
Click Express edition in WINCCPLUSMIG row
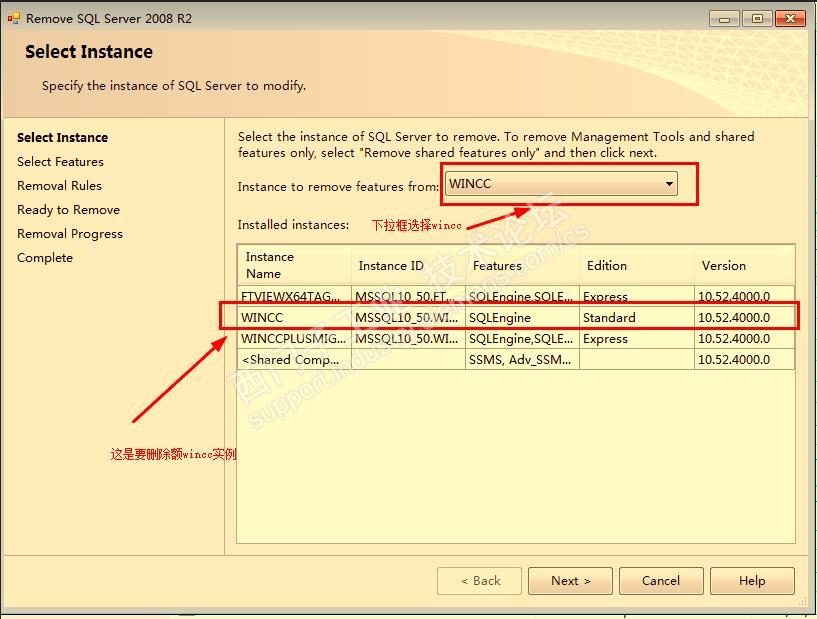click(637, 339)
